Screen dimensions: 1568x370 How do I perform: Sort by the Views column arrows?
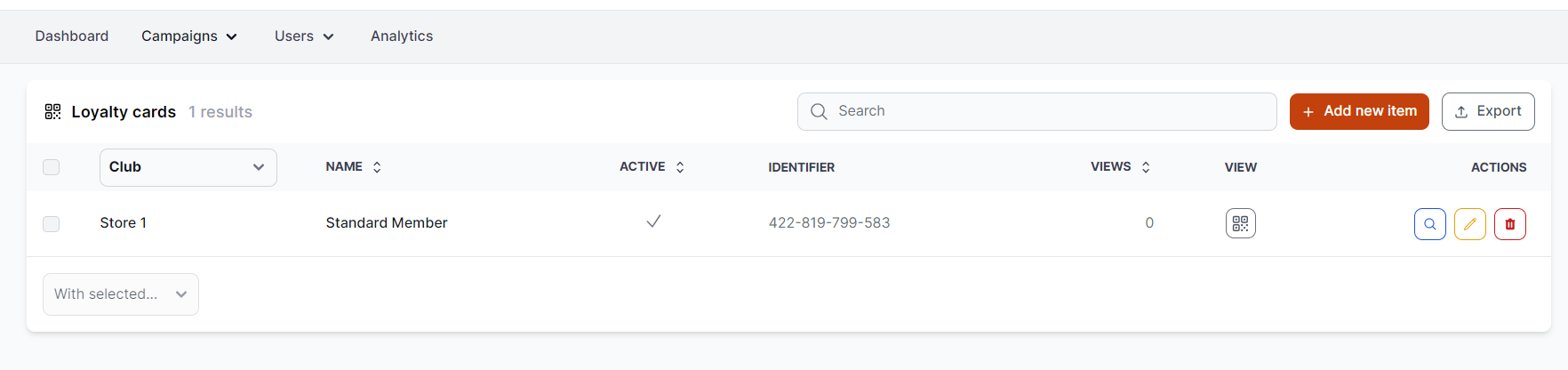[1146, 167]
